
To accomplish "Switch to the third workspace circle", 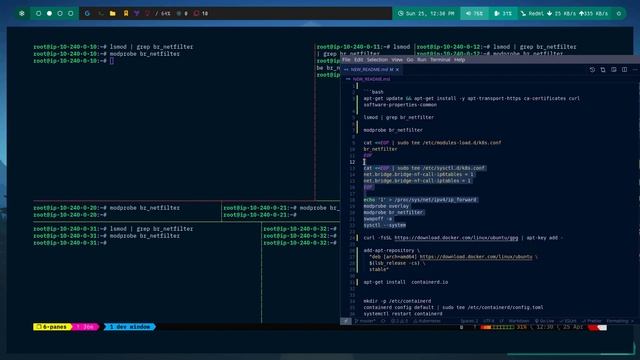I will point(60,13).
